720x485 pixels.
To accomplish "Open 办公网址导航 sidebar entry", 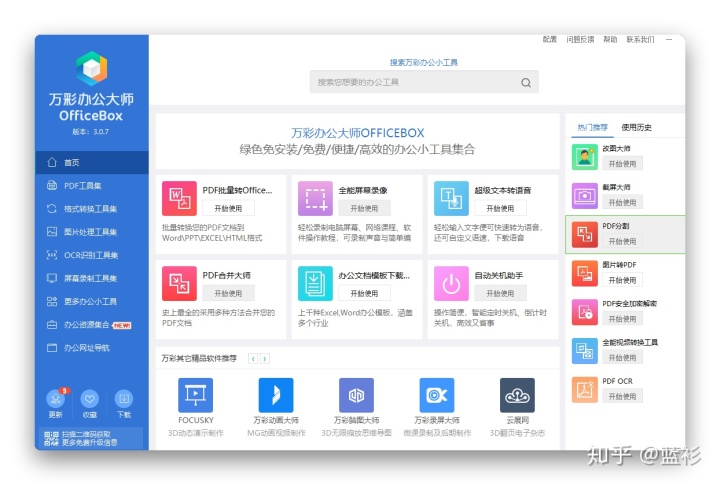I will pos(92,348).
